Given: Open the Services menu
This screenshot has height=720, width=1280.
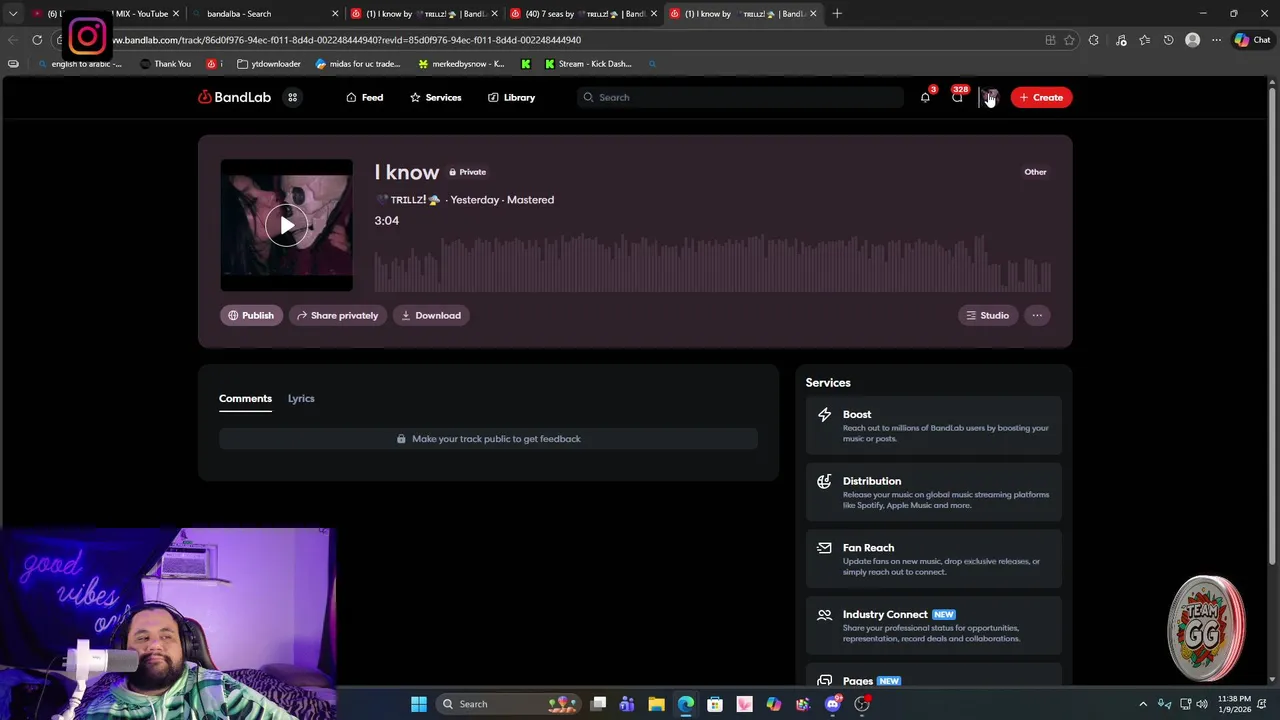Looking at the screenshot, I should click(x=435, y=97).
